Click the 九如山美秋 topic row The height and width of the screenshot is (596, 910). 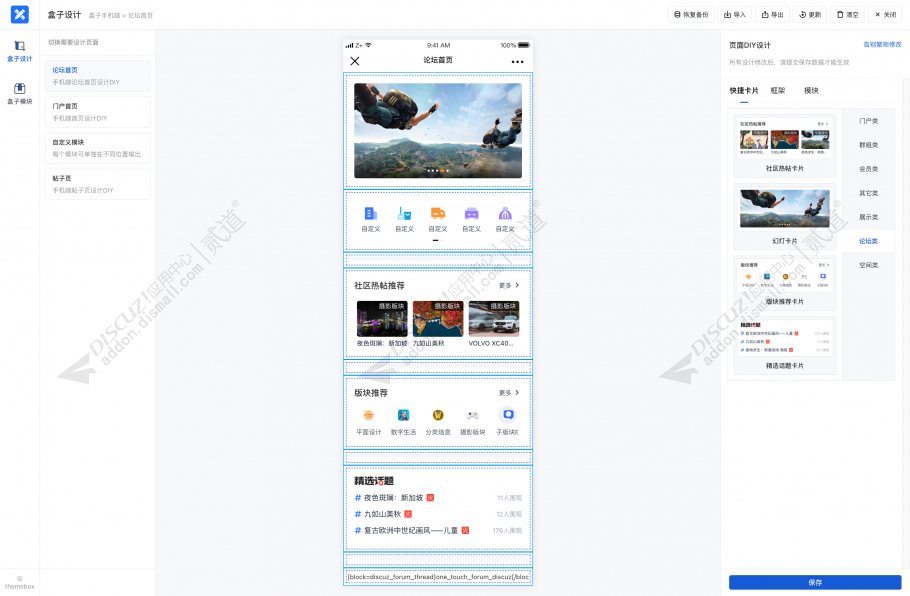tap(438, 514)
